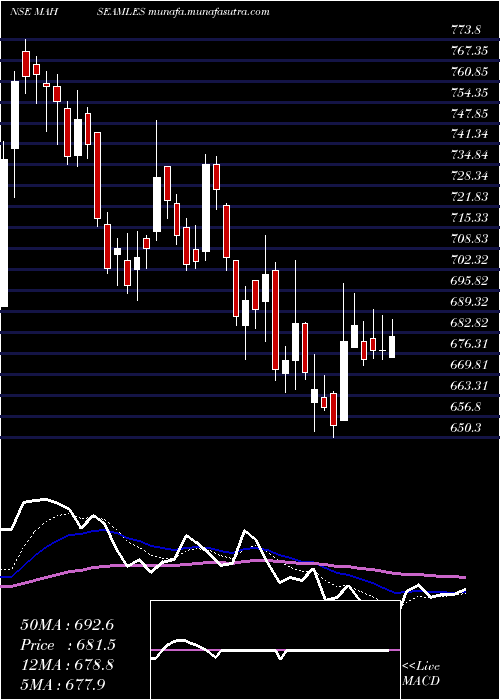The height and width of the screenshot is (700, 500).
Task: Select the 682.82 price axis label
Action: pos(469,322)
